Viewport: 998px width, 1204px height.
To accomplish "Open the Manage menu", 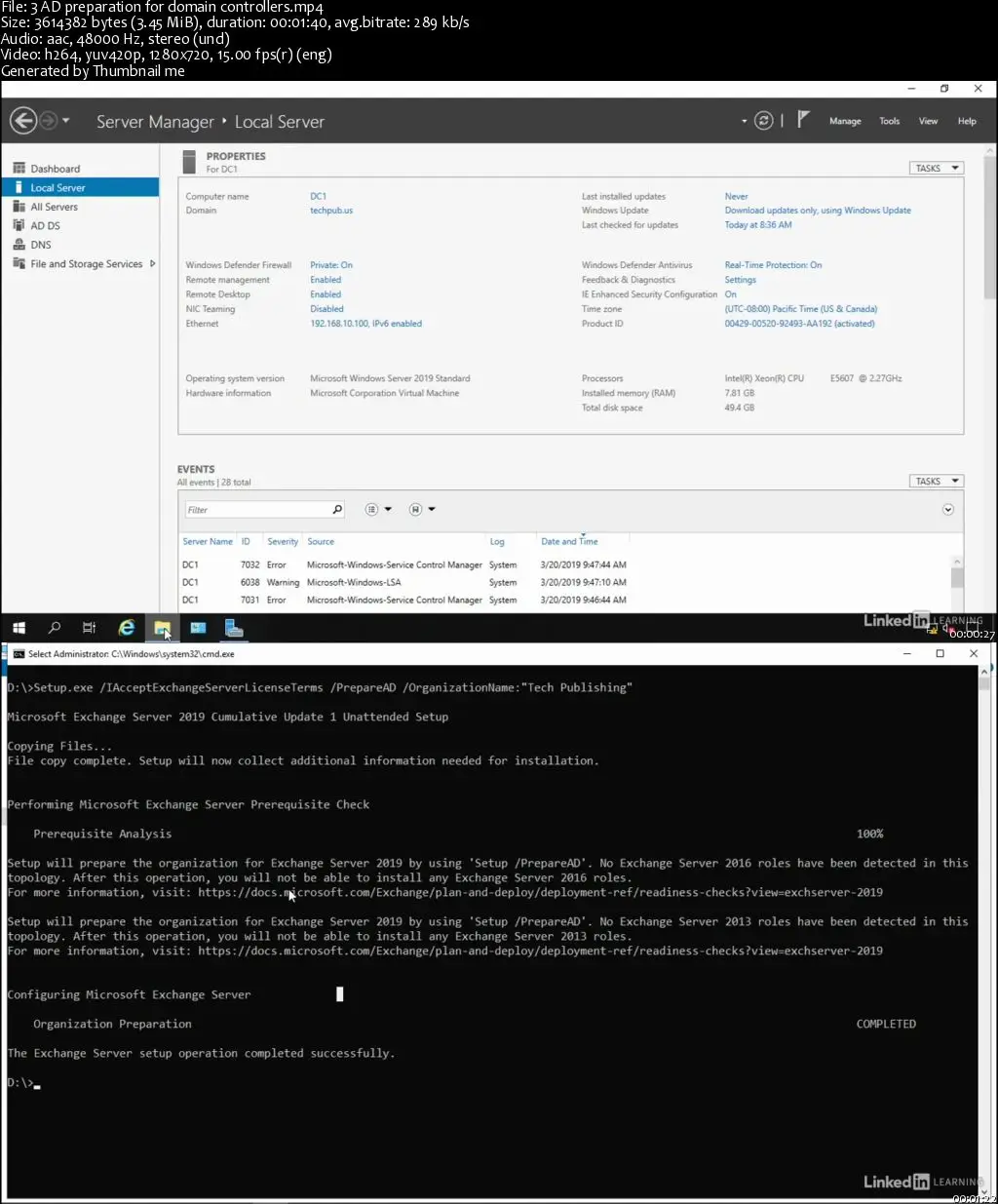I will point(845,121).
